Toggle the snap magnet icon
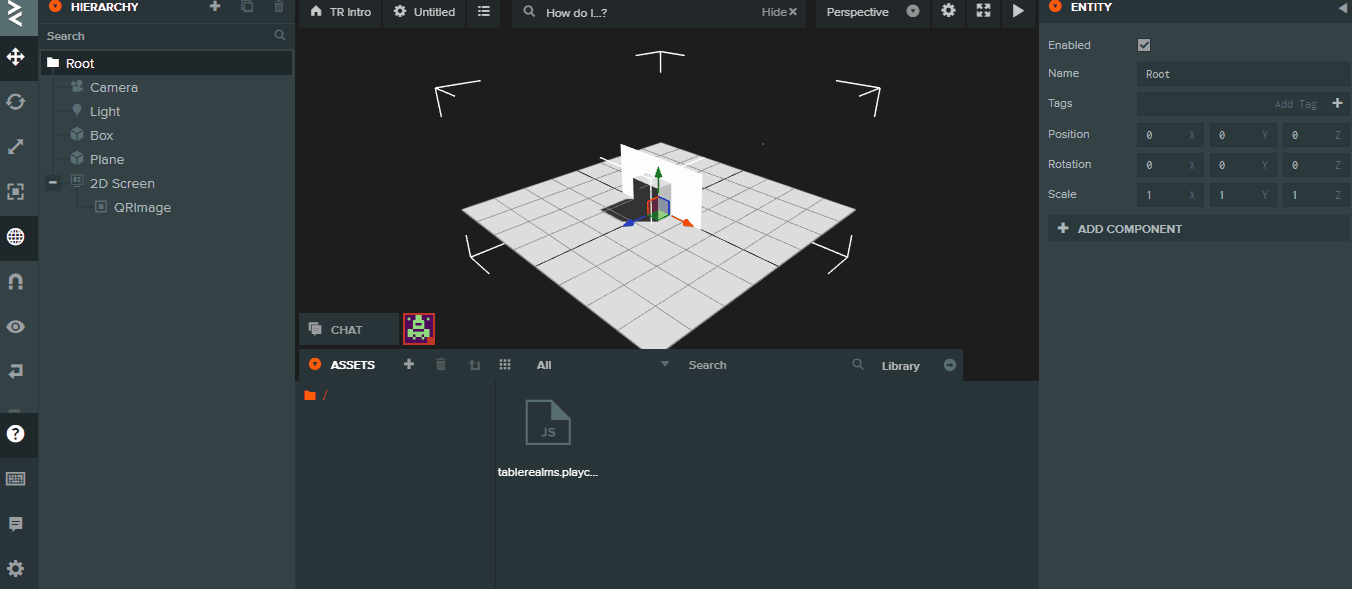This screenshot has width=1352, height=589. [x=16, y=282]
